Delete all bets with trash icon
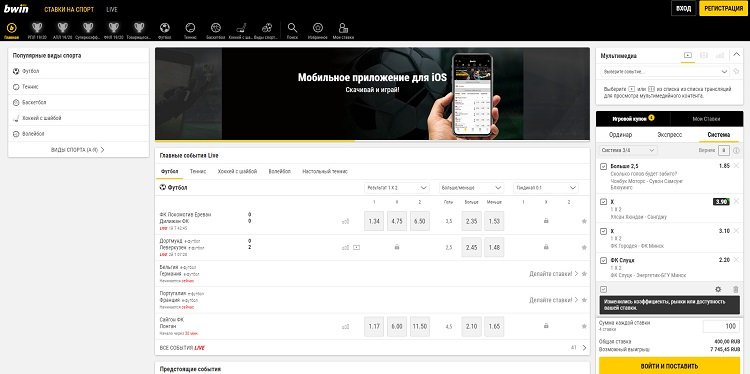 [736, 289]
